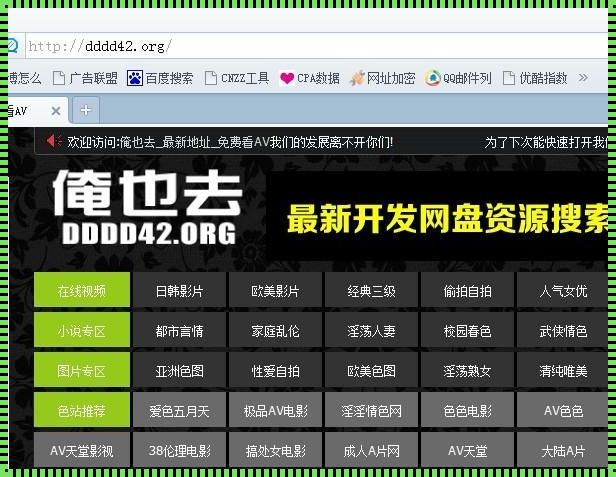The width and height of the screenshot is (616, 477).
Task: Open the 广告联盟 bookmark
Action: point(85,78)
